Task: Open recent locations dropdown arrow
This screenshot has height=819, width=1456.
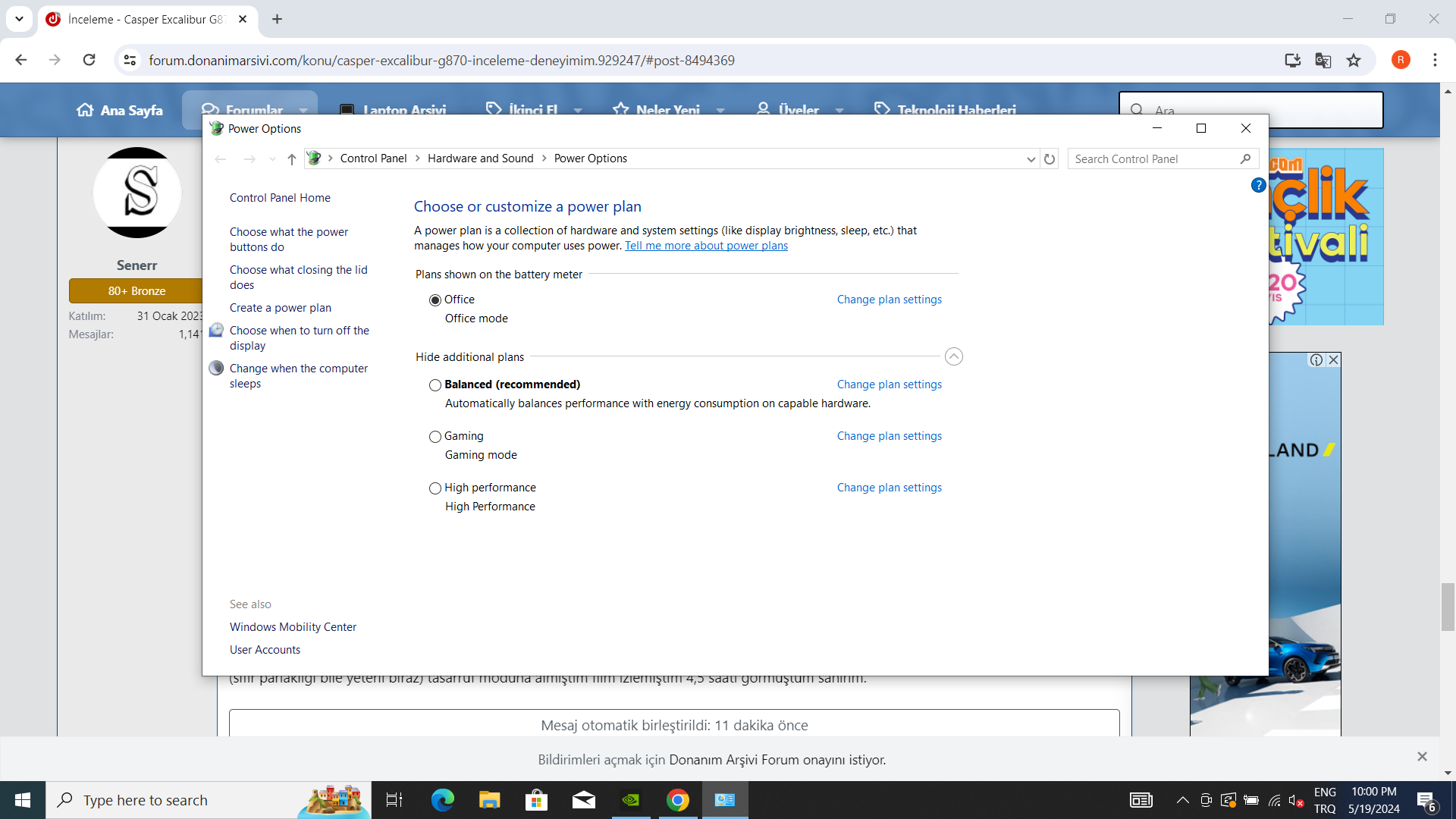Action: pyautogui.click(x=272, y=159)
